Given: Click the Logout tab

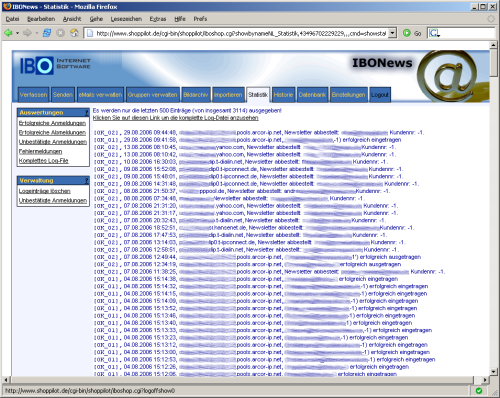Looking at the screenshot, I should (380, 95).
